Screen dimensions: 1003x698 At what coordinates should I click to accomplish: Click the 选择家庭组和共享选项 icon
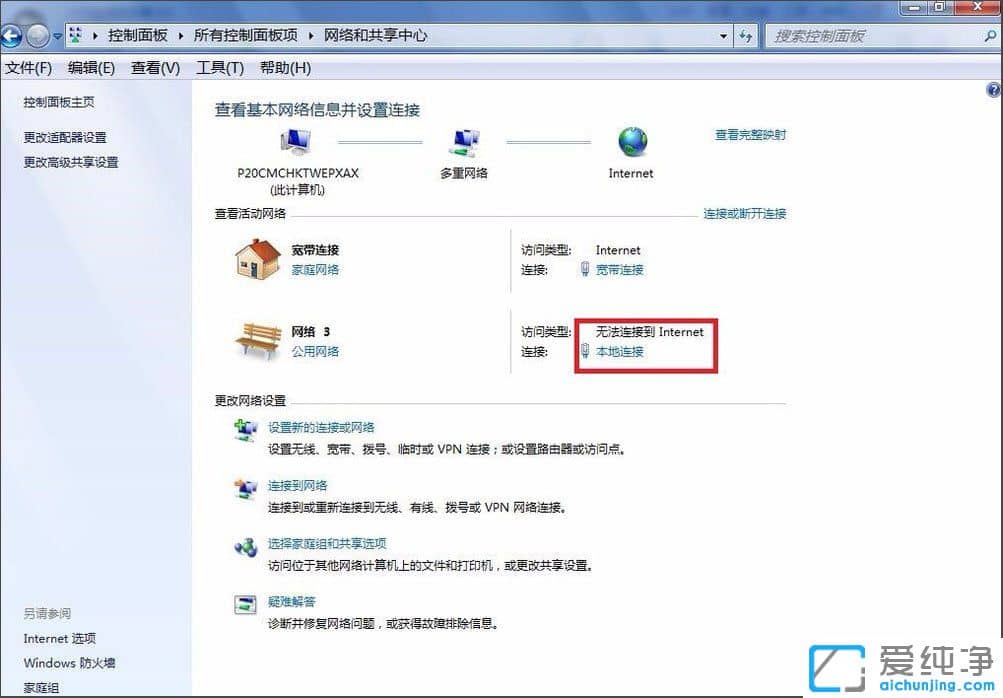pos(246,548)
